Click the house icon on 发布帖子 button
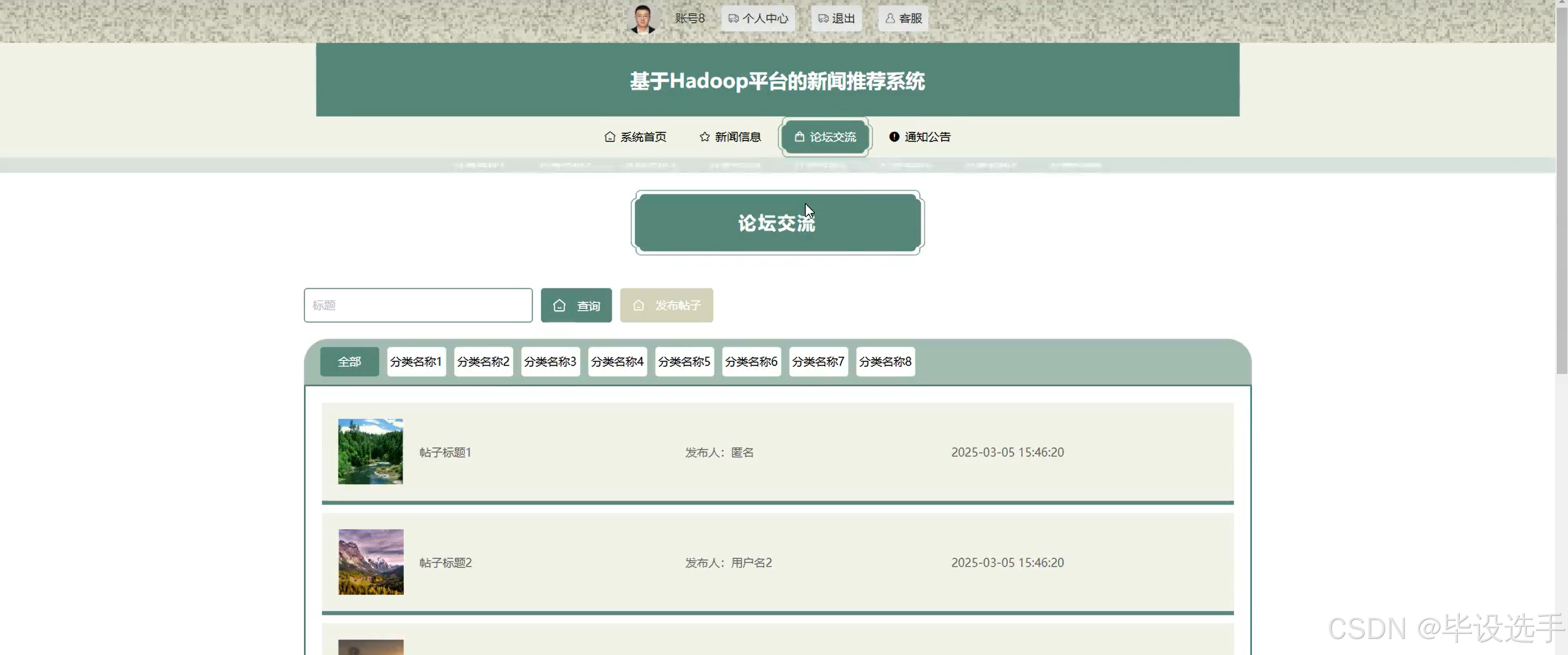The height and width of the screenshot is (655, 1568). [x=639, y=305]
